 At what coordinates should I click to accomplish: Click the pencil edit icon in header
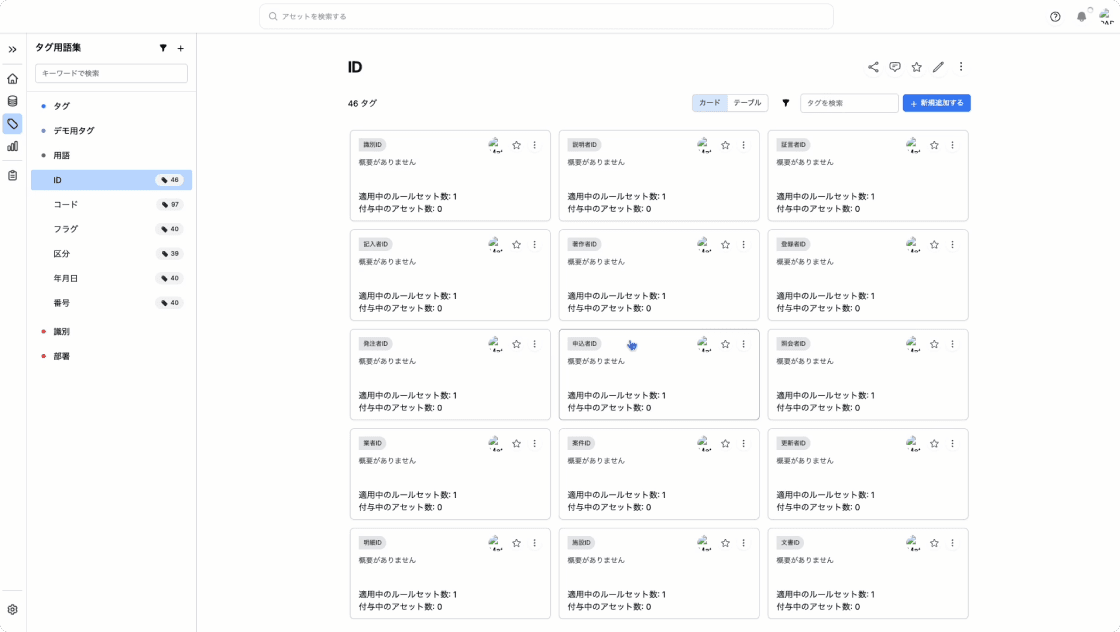click(938, 67)
